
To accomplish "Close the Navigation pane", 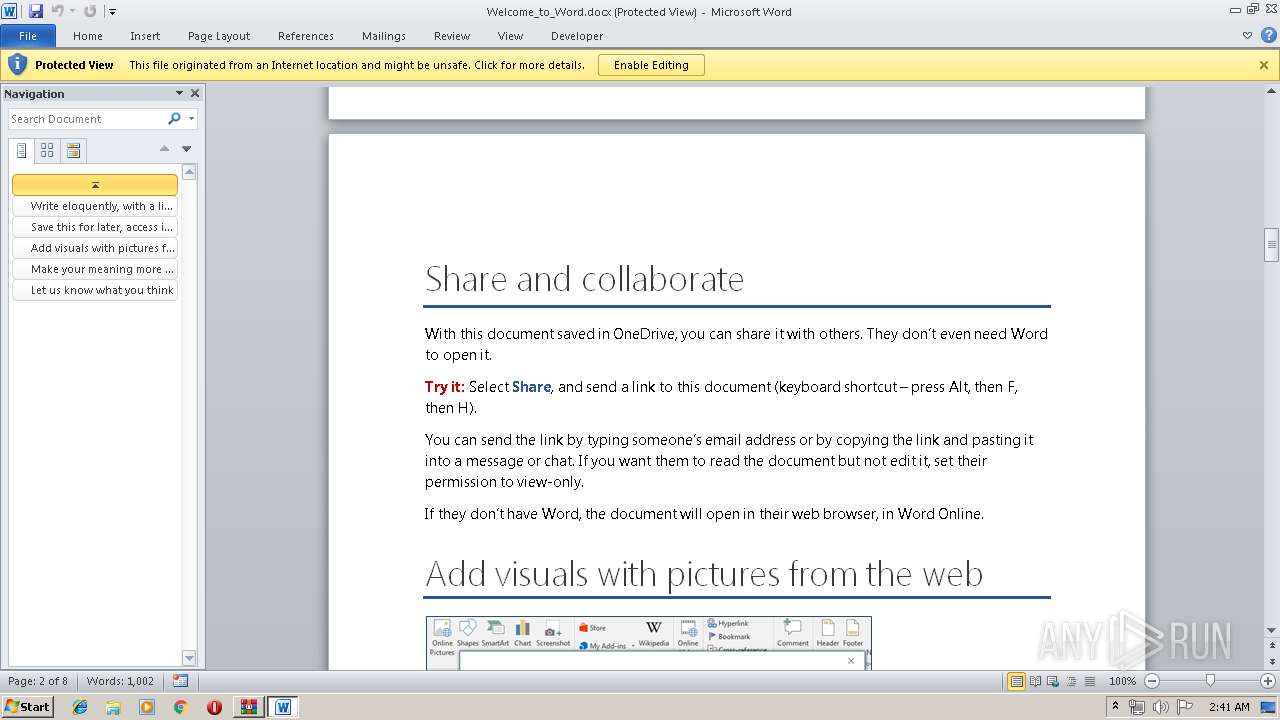I will click(195, 93).
